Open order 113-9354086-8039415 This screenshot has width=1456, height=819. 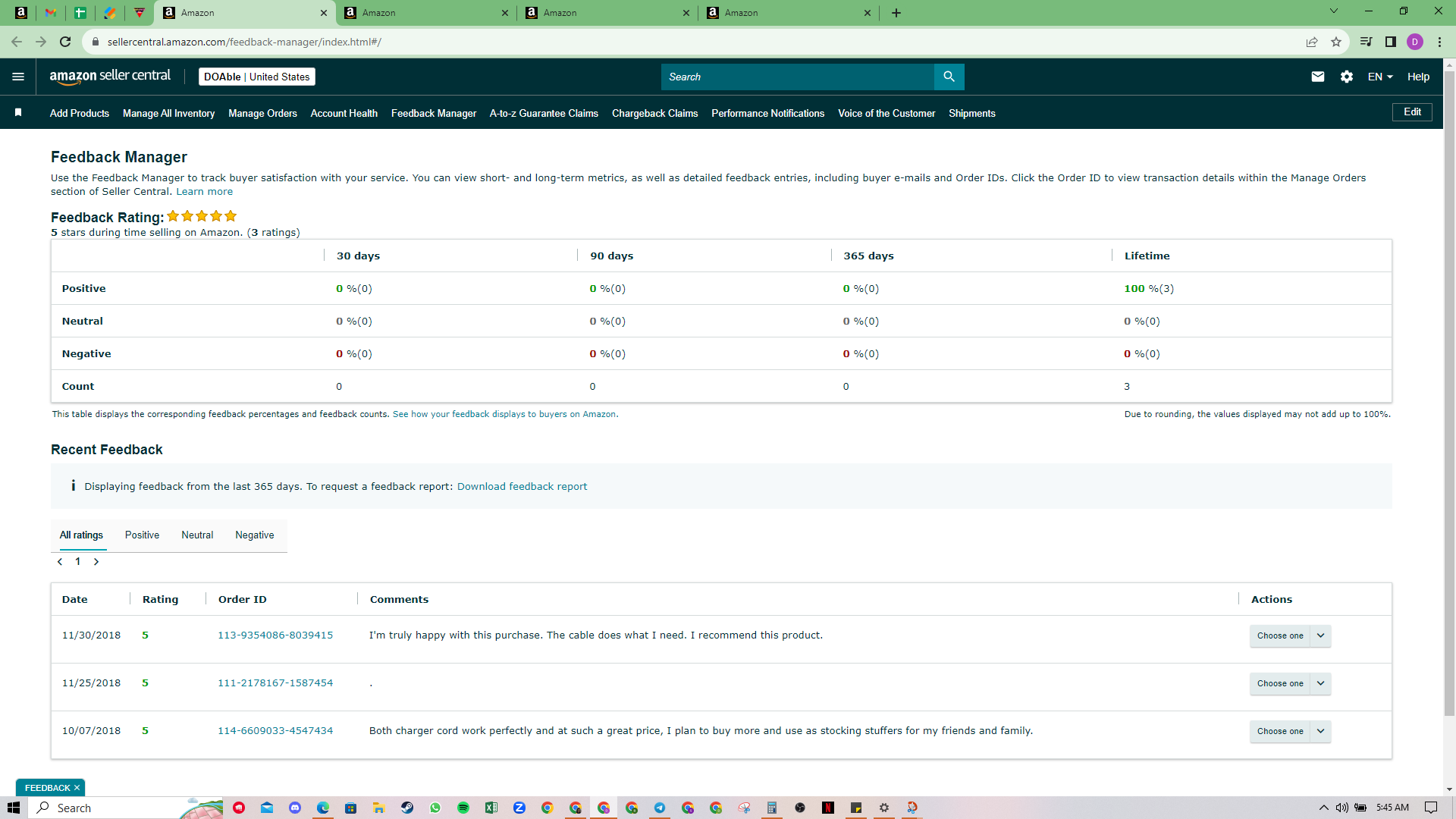pyautogui.click(x=275, y=635)
